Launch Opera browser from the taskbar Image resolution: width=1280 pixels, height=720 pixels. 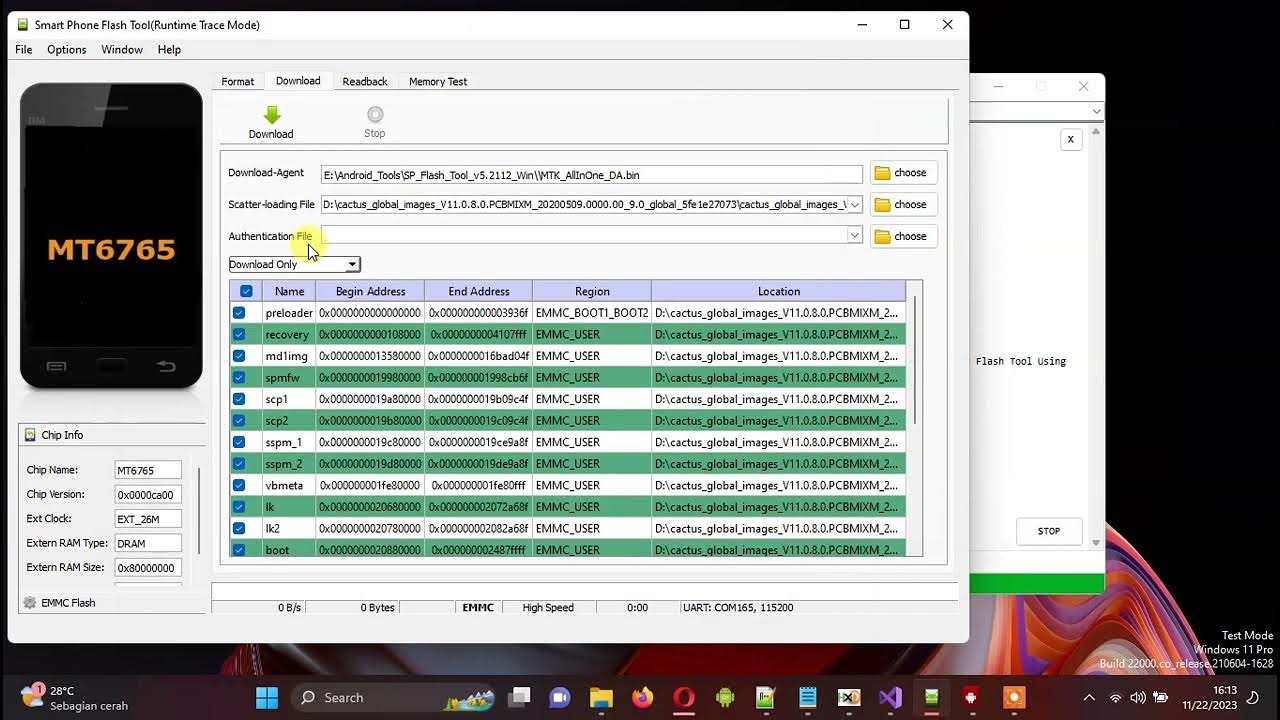point(684,697)
